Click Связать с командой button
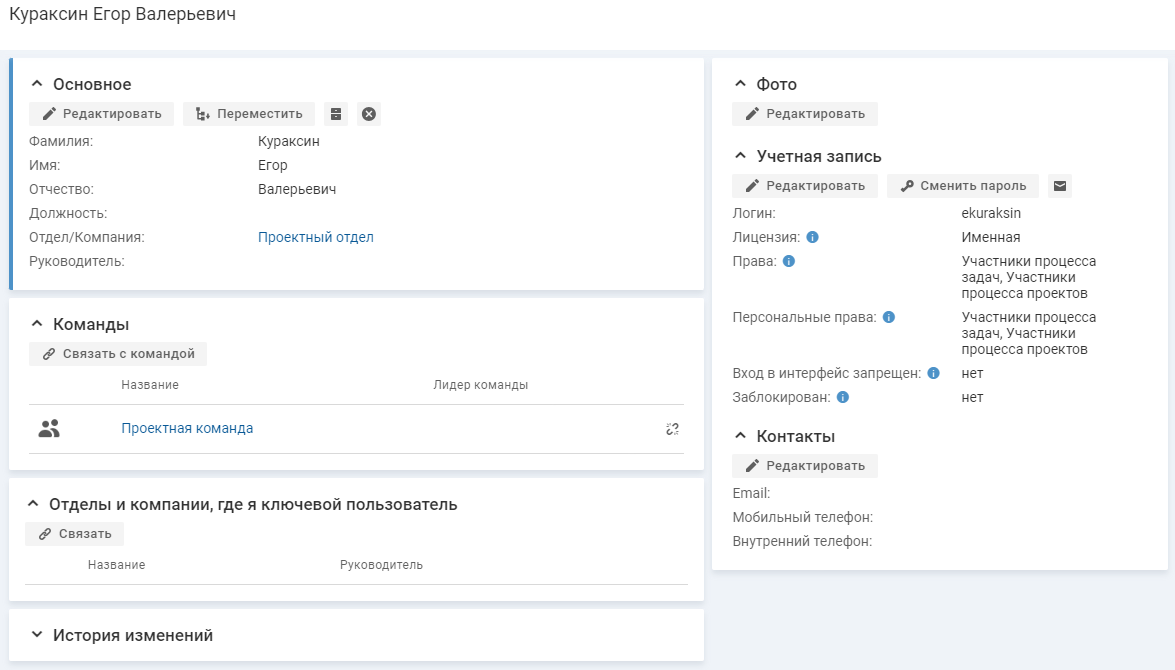Image resolution: width=1175 pixels, height=670 pixels. tap(118, 354)
